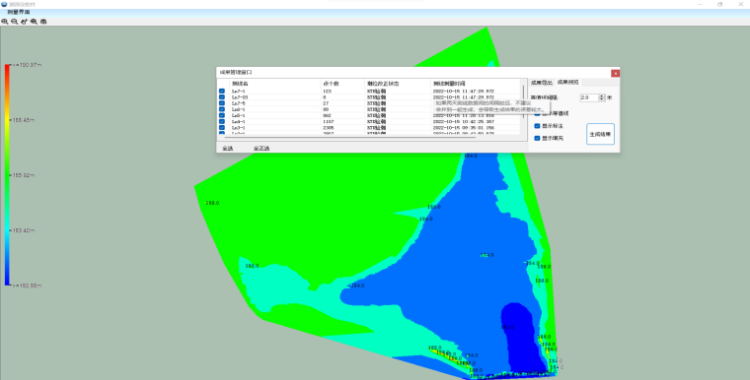
Task: Toggle the 显示标注 checkbox
Action: 537,126
